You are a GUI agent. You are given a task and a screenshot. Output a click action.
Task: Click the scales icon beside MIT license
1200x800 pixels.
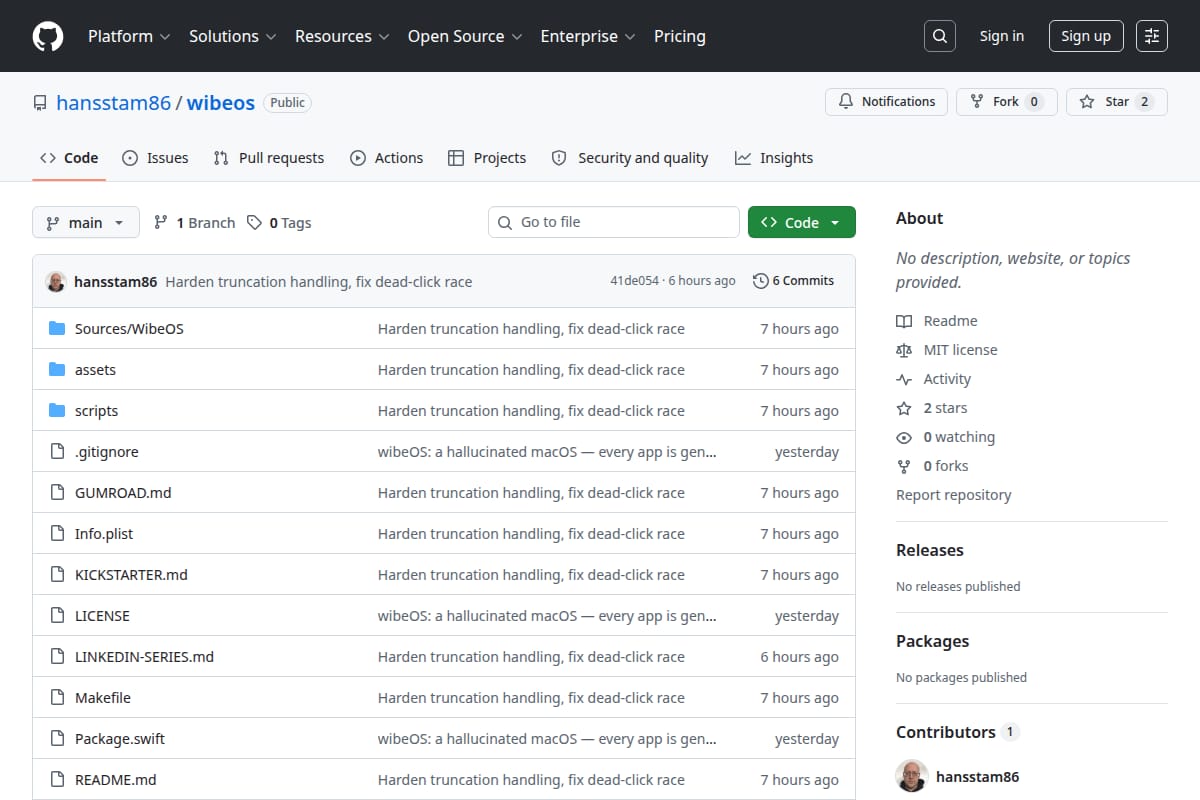[904, 350]
